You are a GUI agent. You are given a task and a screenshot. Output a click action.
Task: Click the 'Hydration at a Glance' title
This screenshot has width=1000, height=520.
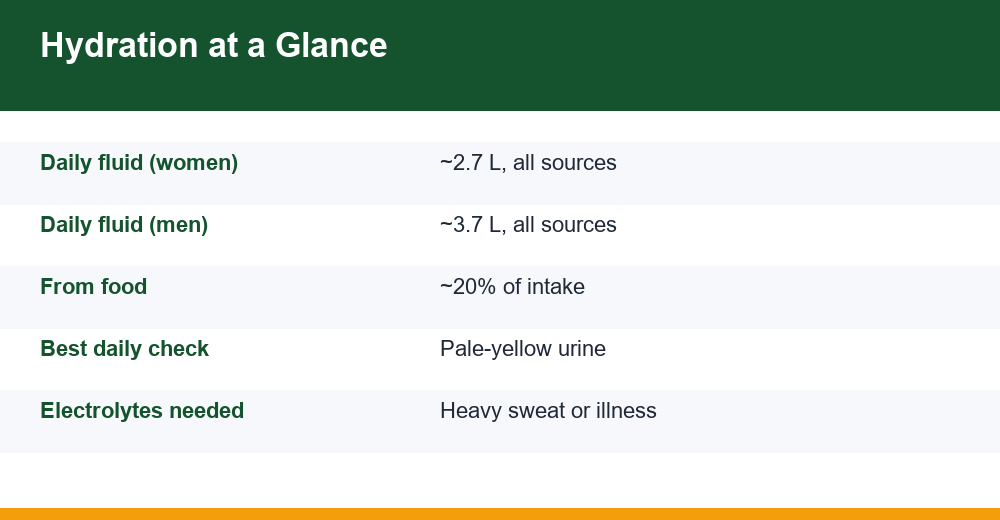(x=214, y=46)
